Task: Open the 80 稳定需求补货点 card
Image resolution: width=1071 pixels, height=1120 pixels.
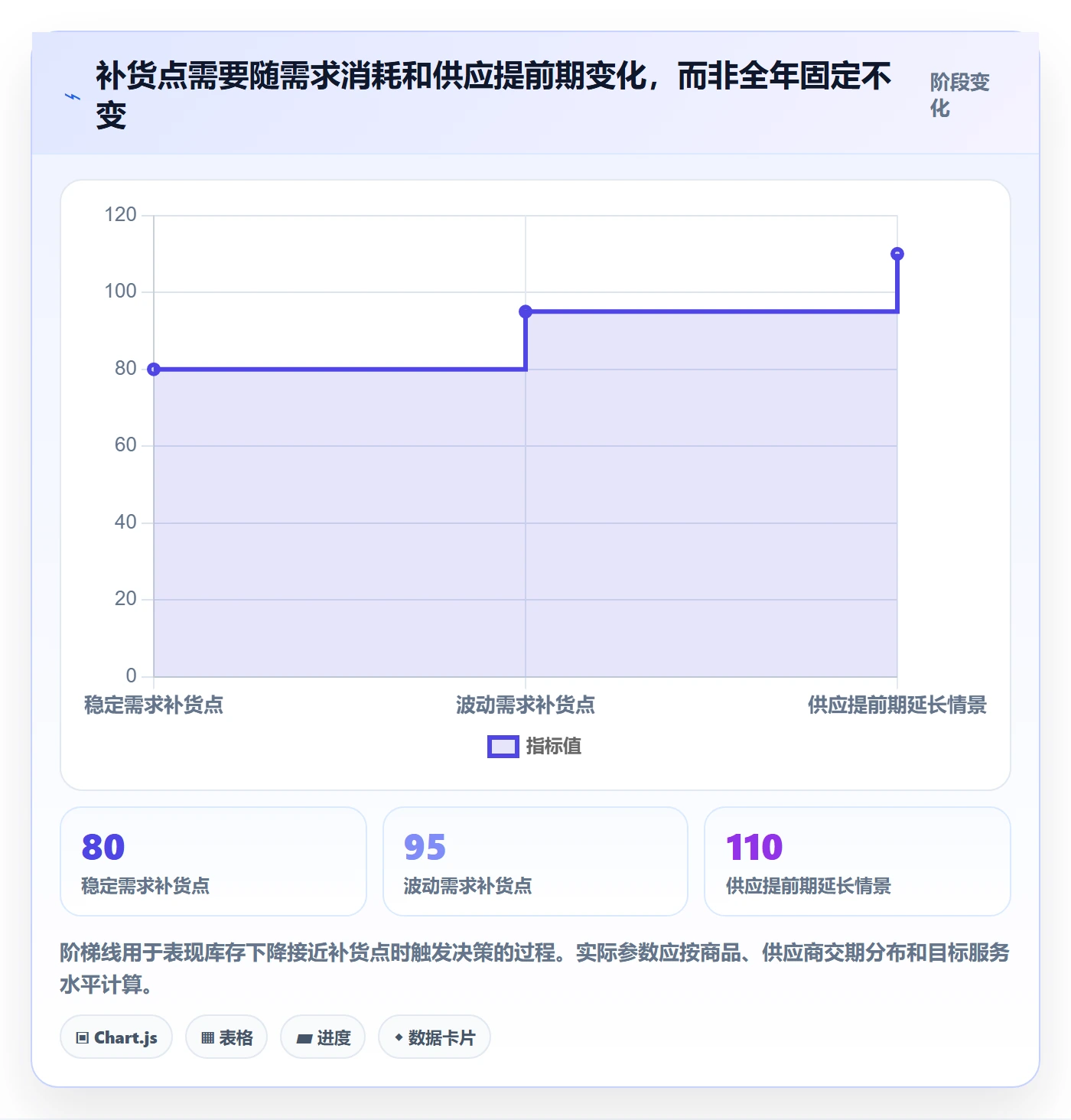Action: click(x=213, y=861)
